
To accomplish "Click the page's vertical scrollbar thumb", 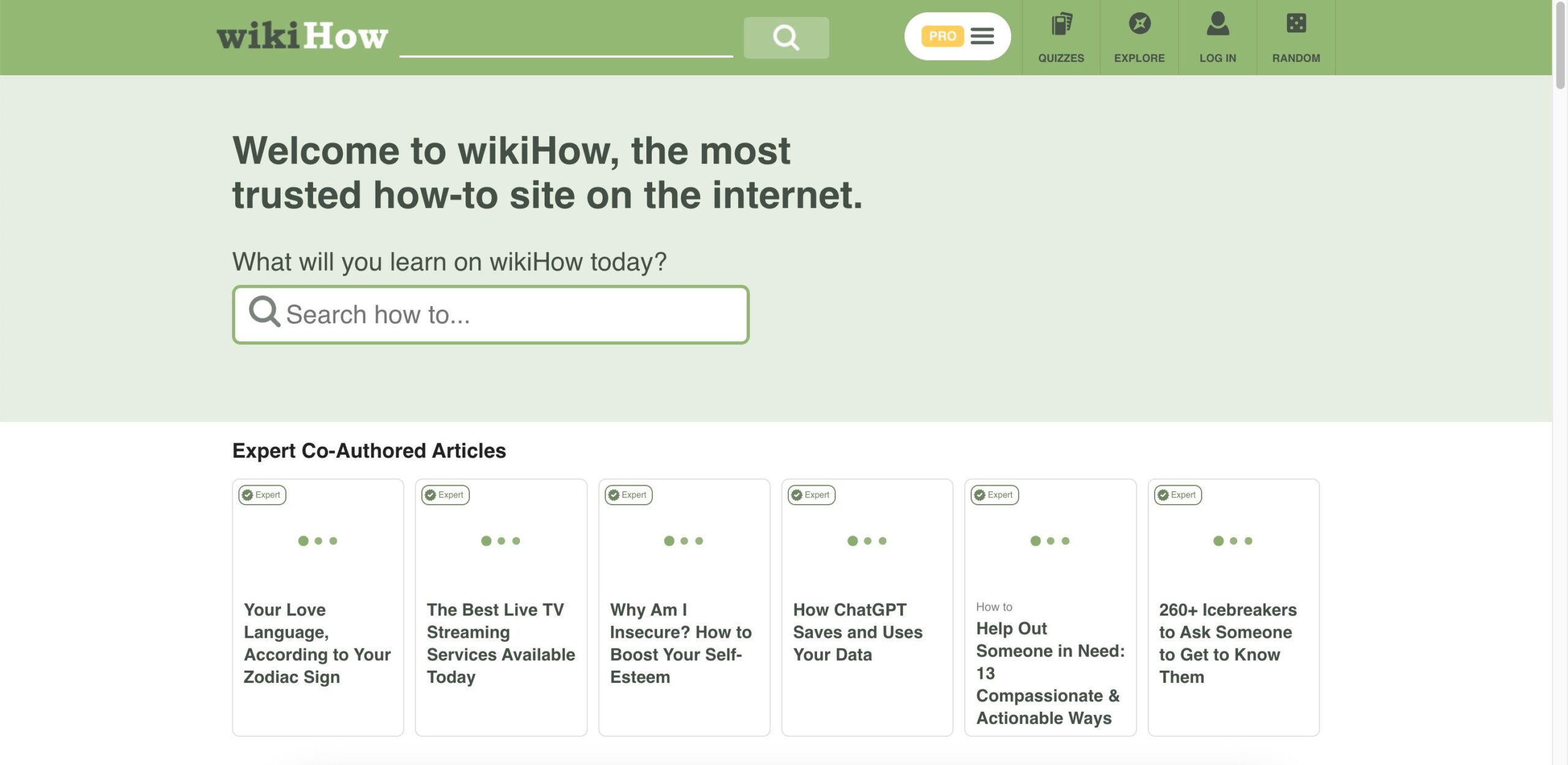I will point(1560,45).
